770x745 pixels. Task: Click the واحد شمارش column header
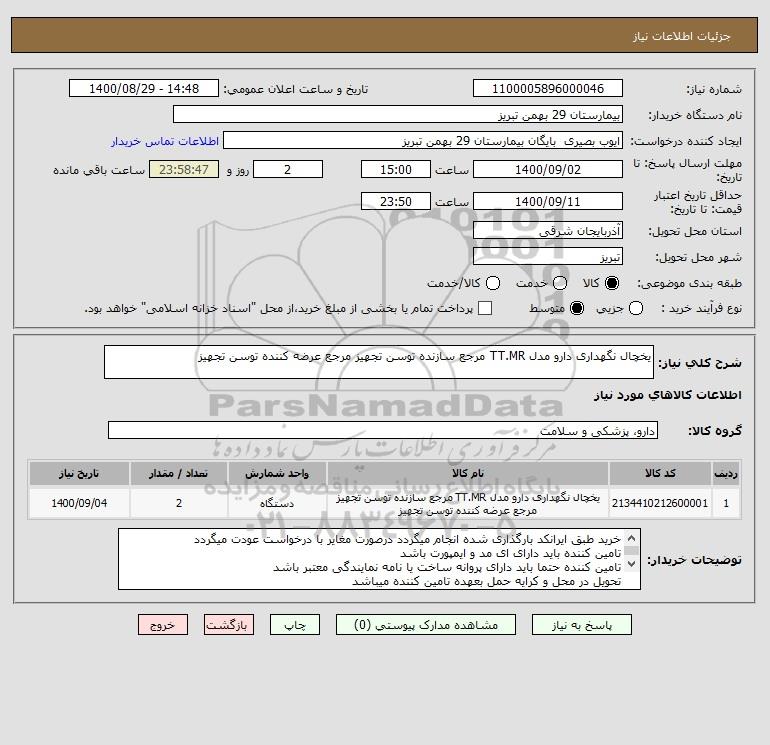277,473
